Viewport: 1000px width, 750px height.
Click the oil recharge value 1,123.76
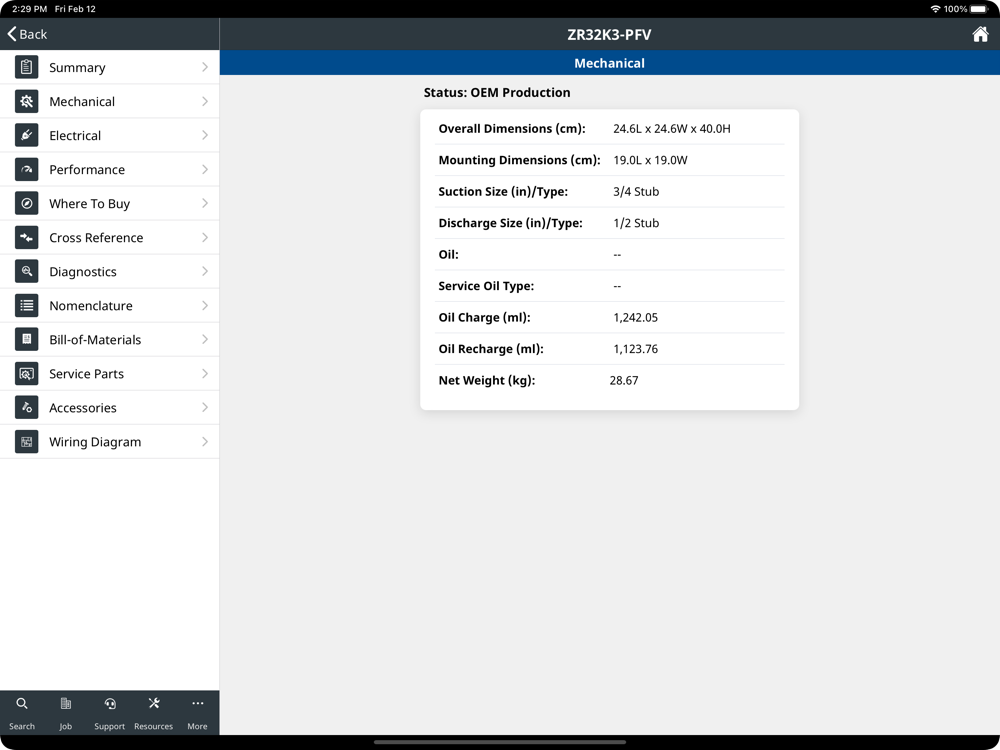click(635, 349)
